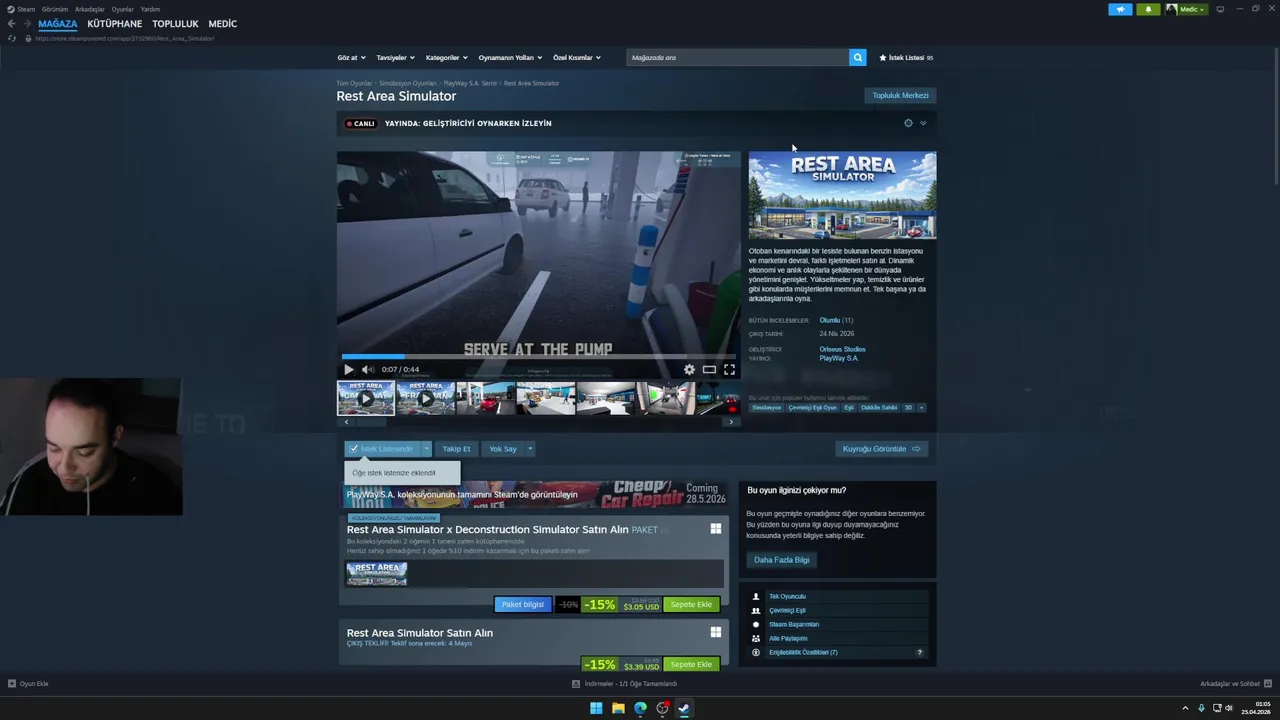This screenshot has width=1280, height=720.
Task: Open the İstek Listesi wishlist link
Action: [x=906, y=57]
